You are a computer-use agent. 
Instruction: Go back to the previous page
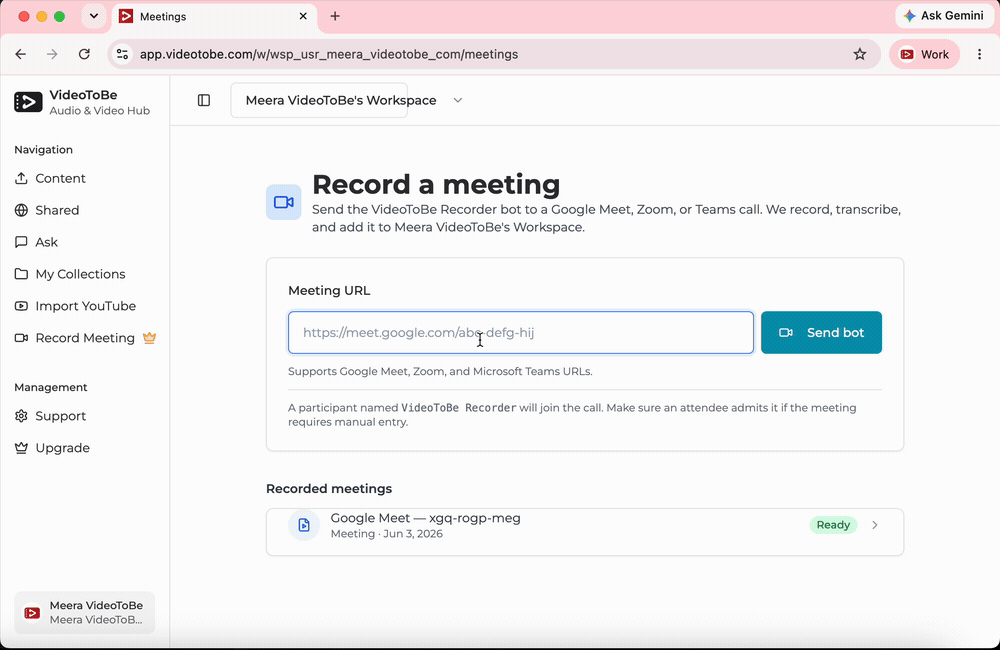(20, 54)
